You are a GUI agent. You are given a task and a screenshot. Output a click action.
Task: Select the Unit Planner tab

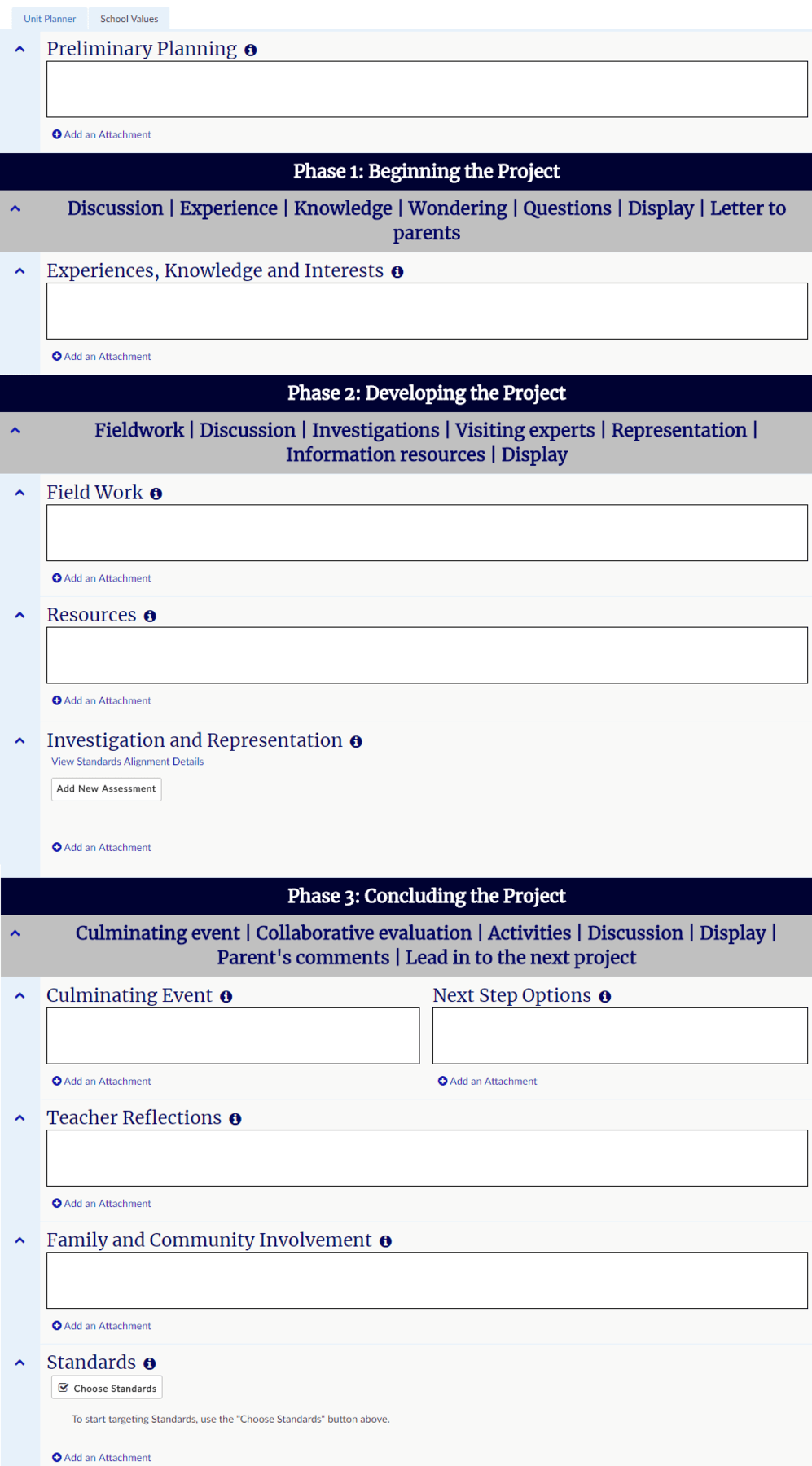pyautogui.click(x=50, y=19)
